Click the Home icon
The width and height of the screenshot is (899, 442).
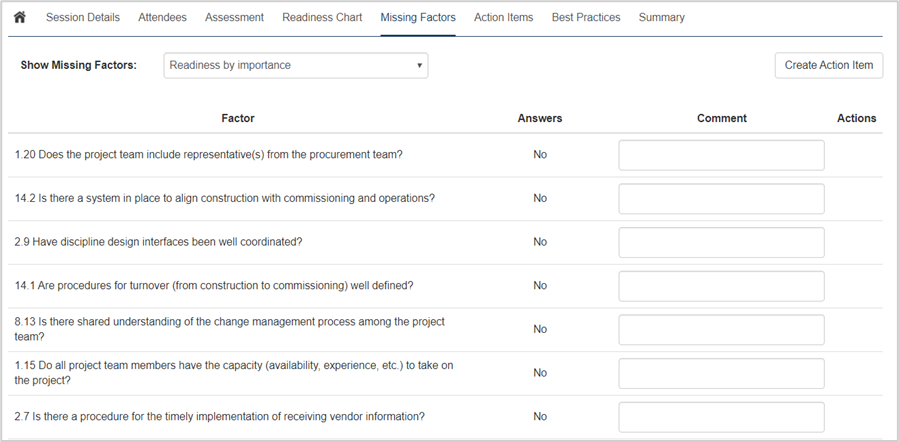[19, 18]
